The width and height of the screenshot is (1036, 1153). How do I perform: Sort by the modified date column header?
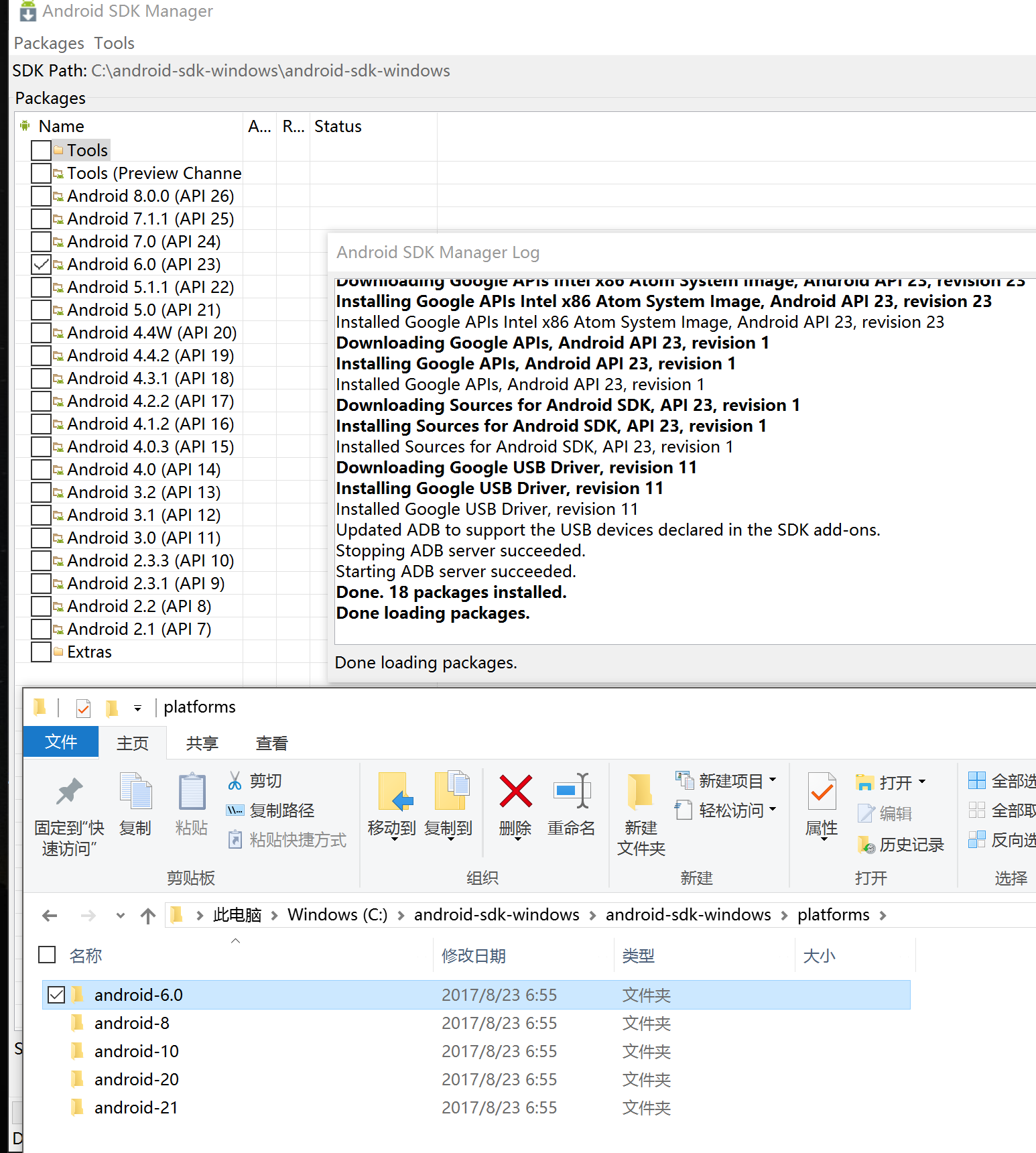point(474,955)
